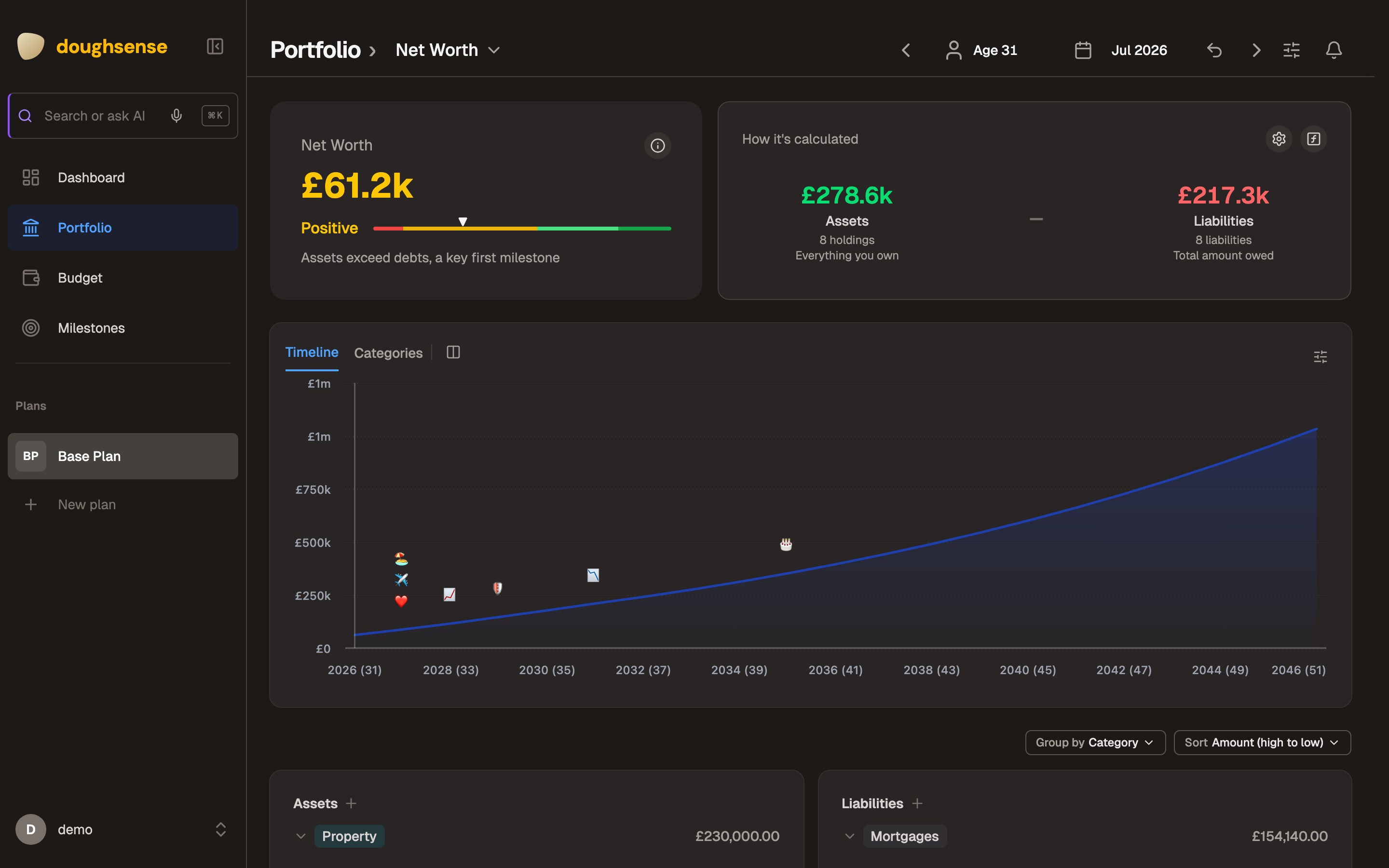Open the Portfolio section
1389x868 pixels.
123,227
